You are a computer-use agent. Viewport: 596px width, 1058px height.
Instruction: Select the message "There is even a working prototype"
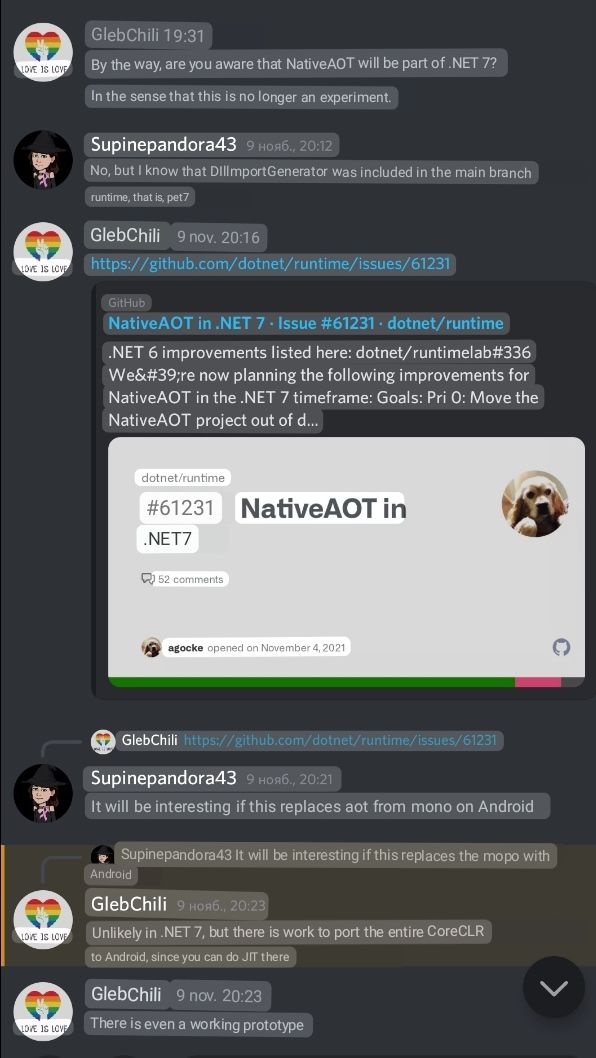coord(197,1024)
